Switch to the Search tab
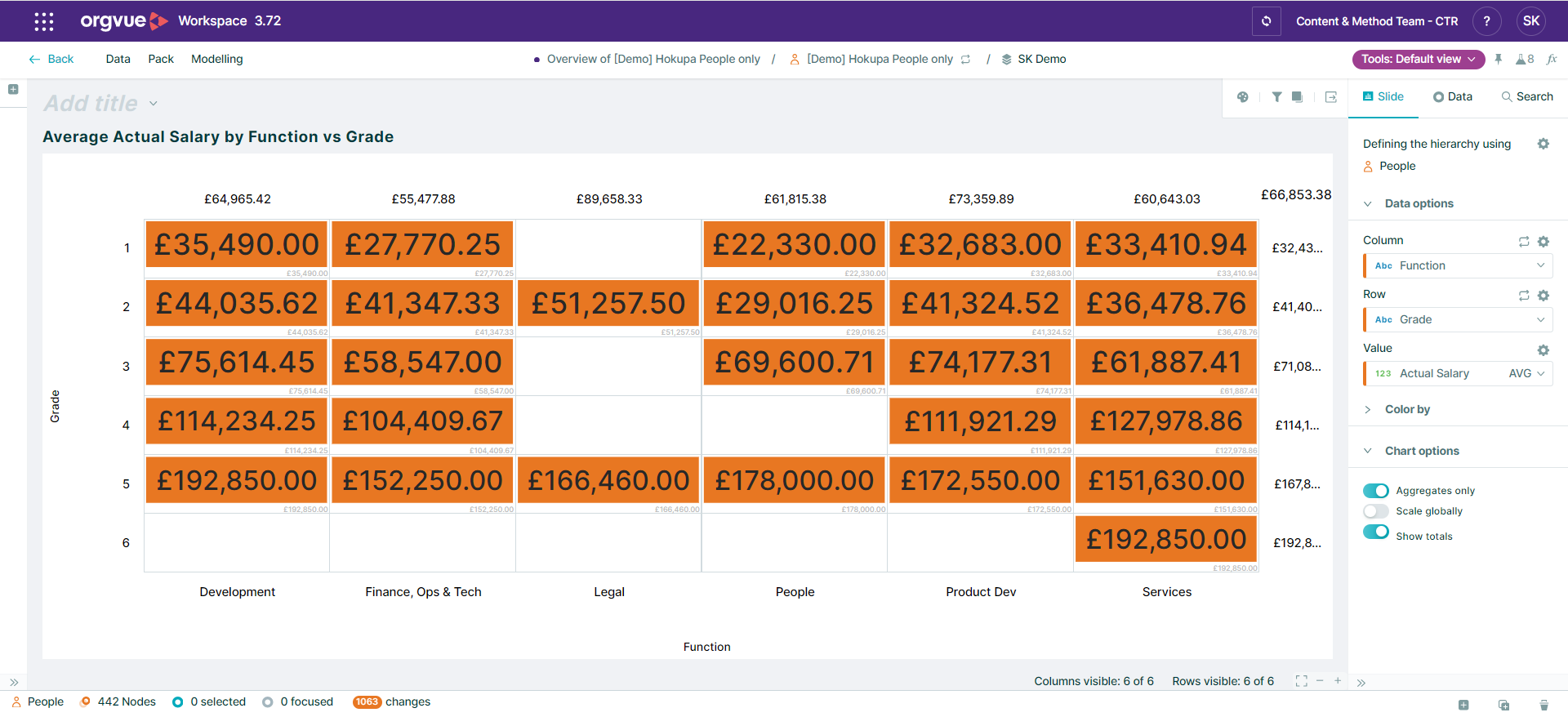 [x=1527, y=96]
